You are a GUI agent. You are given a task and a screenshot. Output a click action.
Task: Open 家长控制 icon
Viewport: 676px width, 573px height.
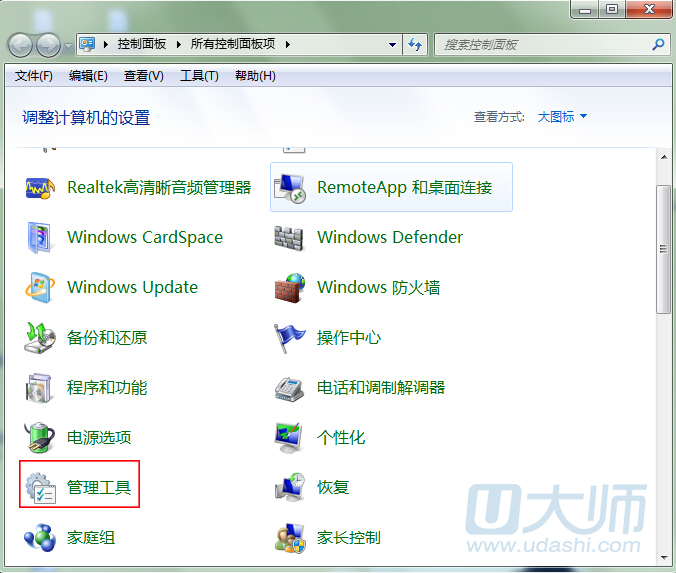pyautogui.click(x=291, y=538)
